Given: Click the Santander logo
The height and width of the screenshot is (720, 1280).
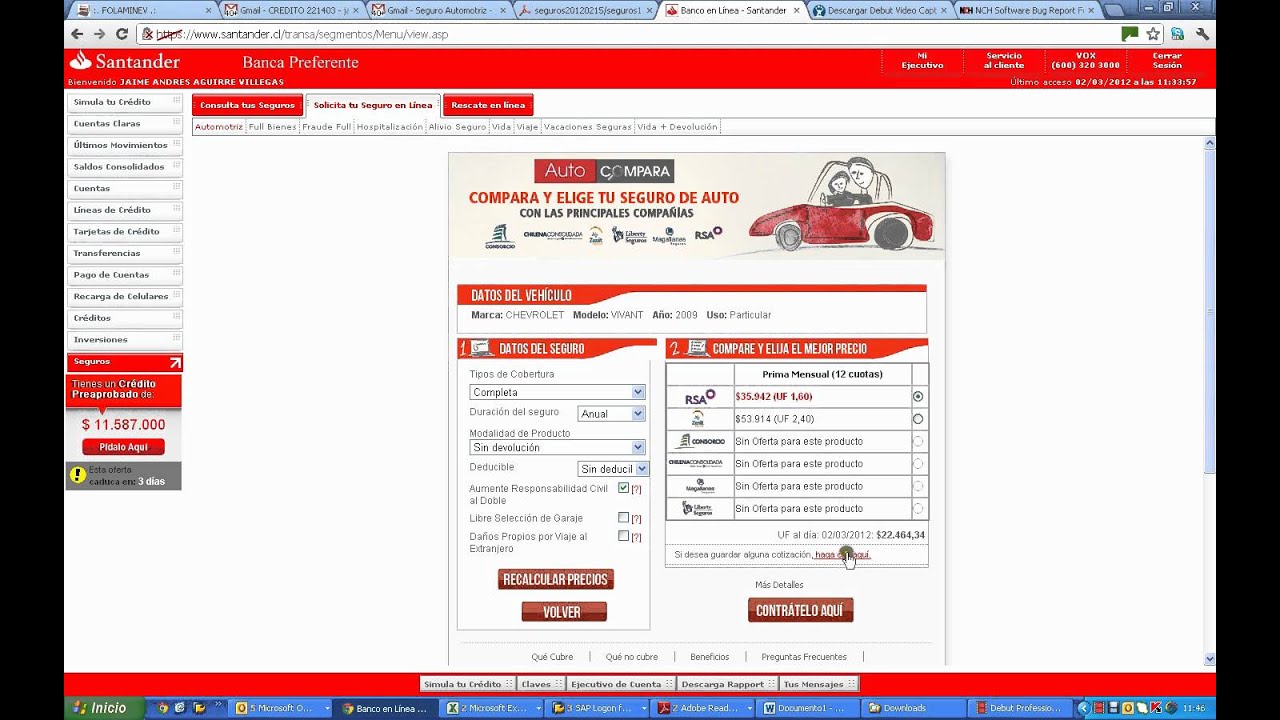Looking at the screenshot, I should (x=124, y=62).
